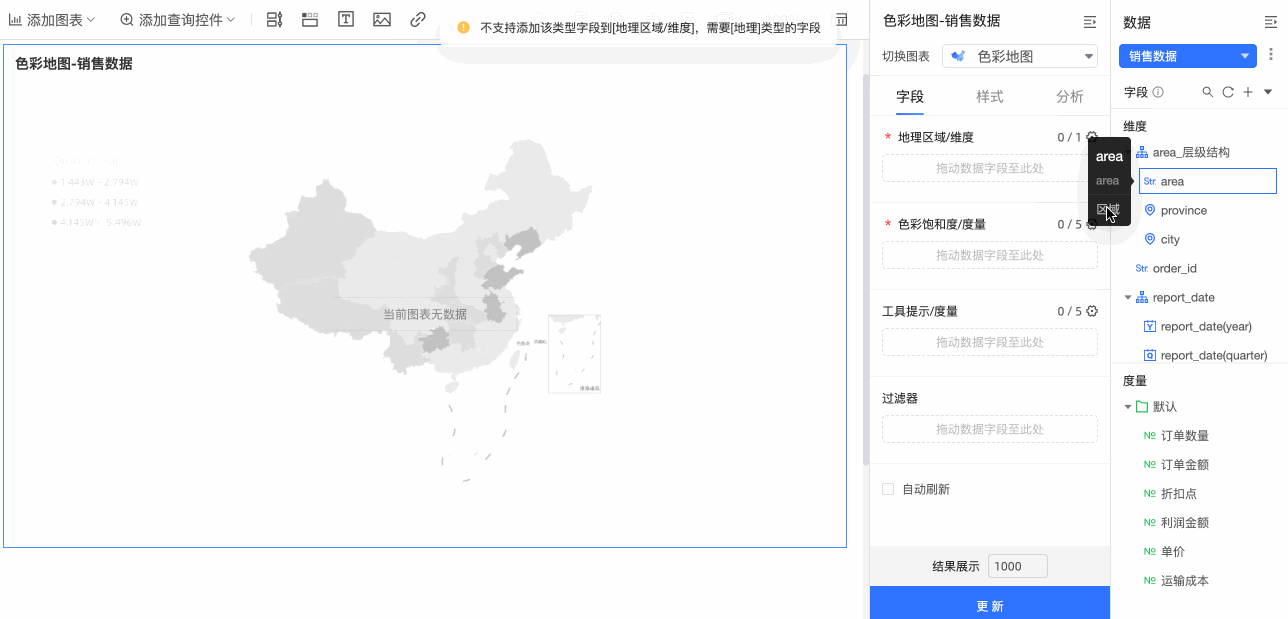Switch to the 样式 tab

point(990,96)
